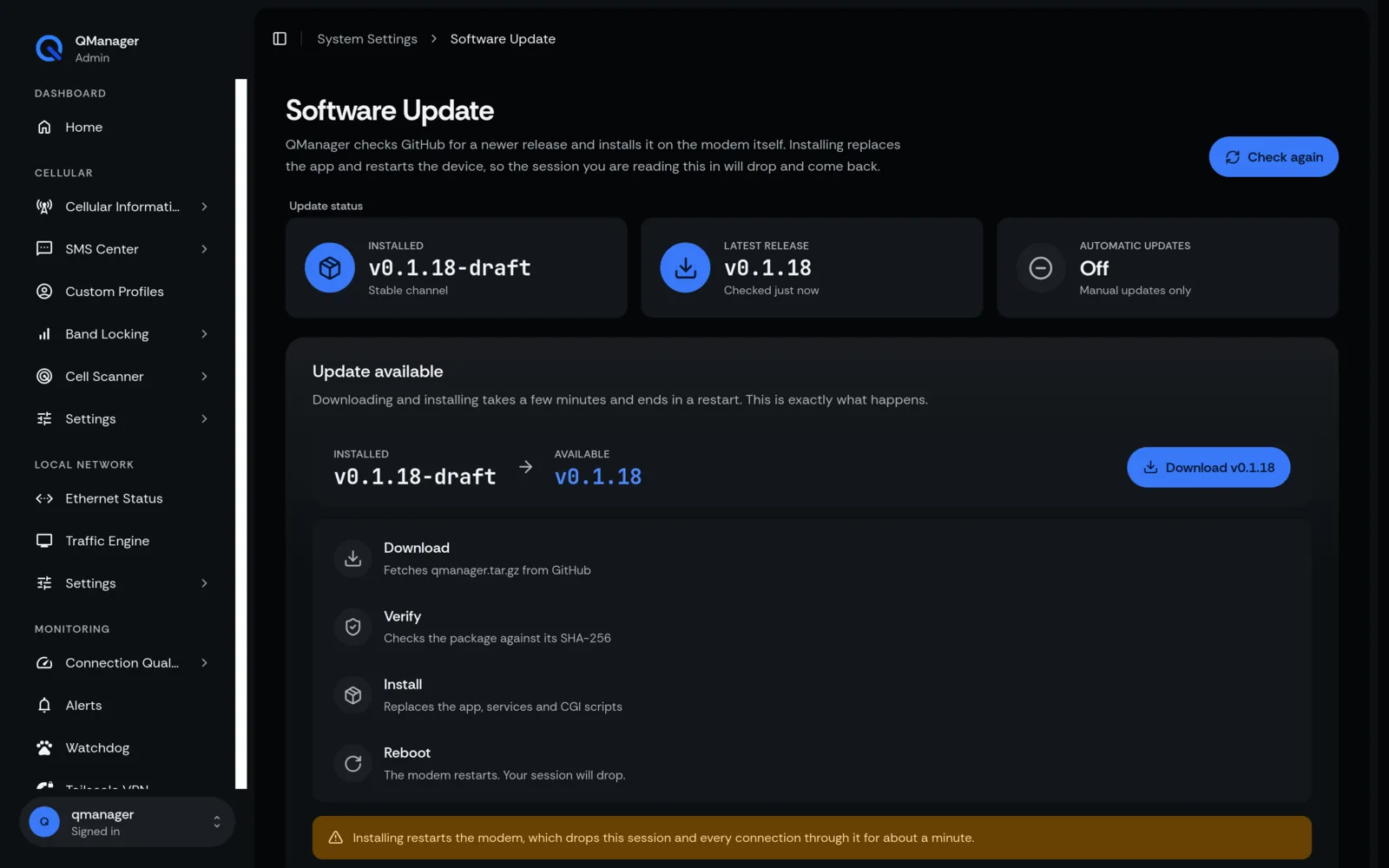1389x868 pixels.
Task: Click the sidebar vertical scrollbar
Action: point(241,434)
